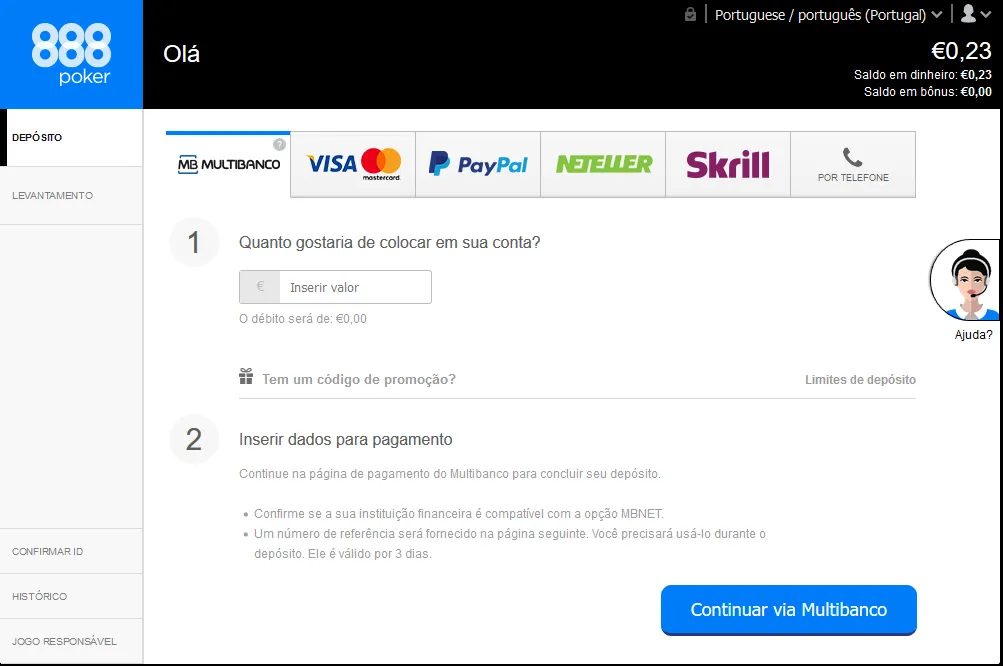
Task: Select the Multibanco tab
Action: pyautogui.click(x=228, y=164)
